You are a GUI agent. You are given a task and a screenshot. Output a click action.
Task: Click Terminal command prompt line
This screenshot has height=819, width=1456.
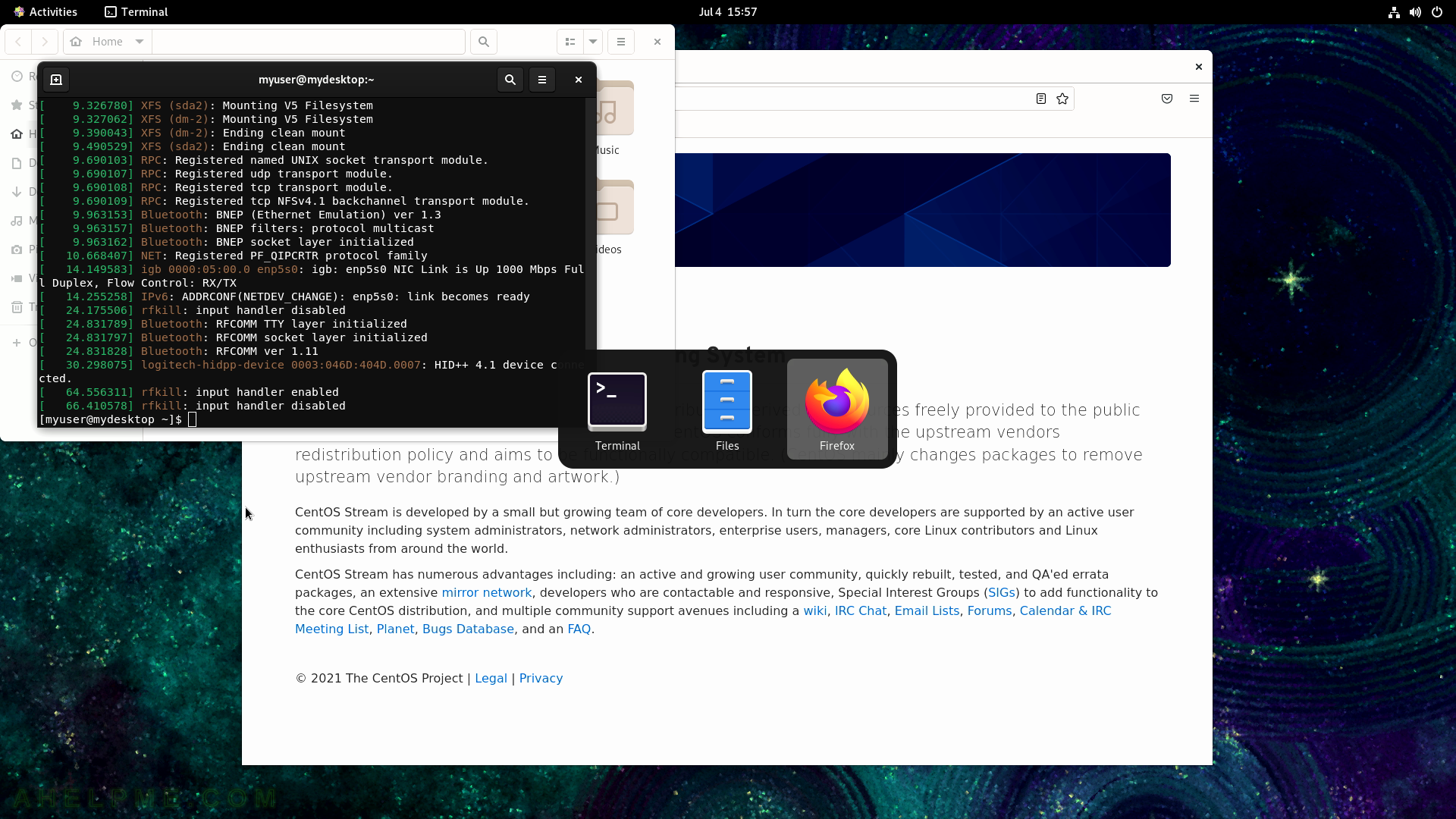(x=311, y=419)
